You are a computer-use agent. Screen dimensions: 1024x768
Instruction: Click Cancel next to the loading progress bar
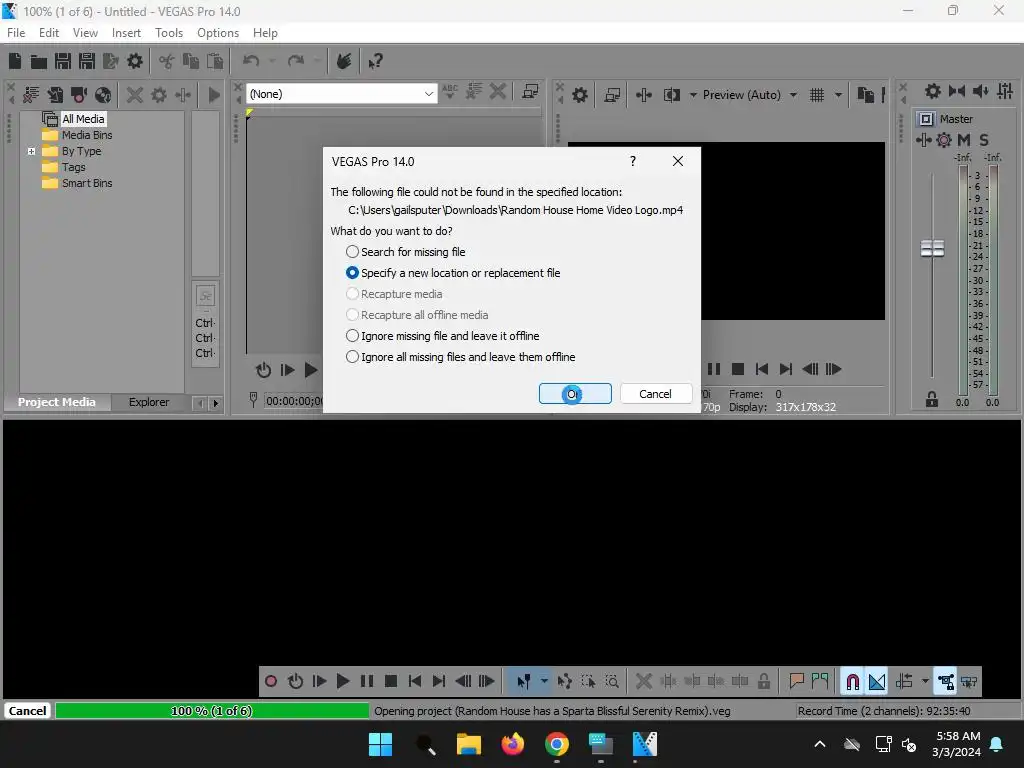pos(27,711)
